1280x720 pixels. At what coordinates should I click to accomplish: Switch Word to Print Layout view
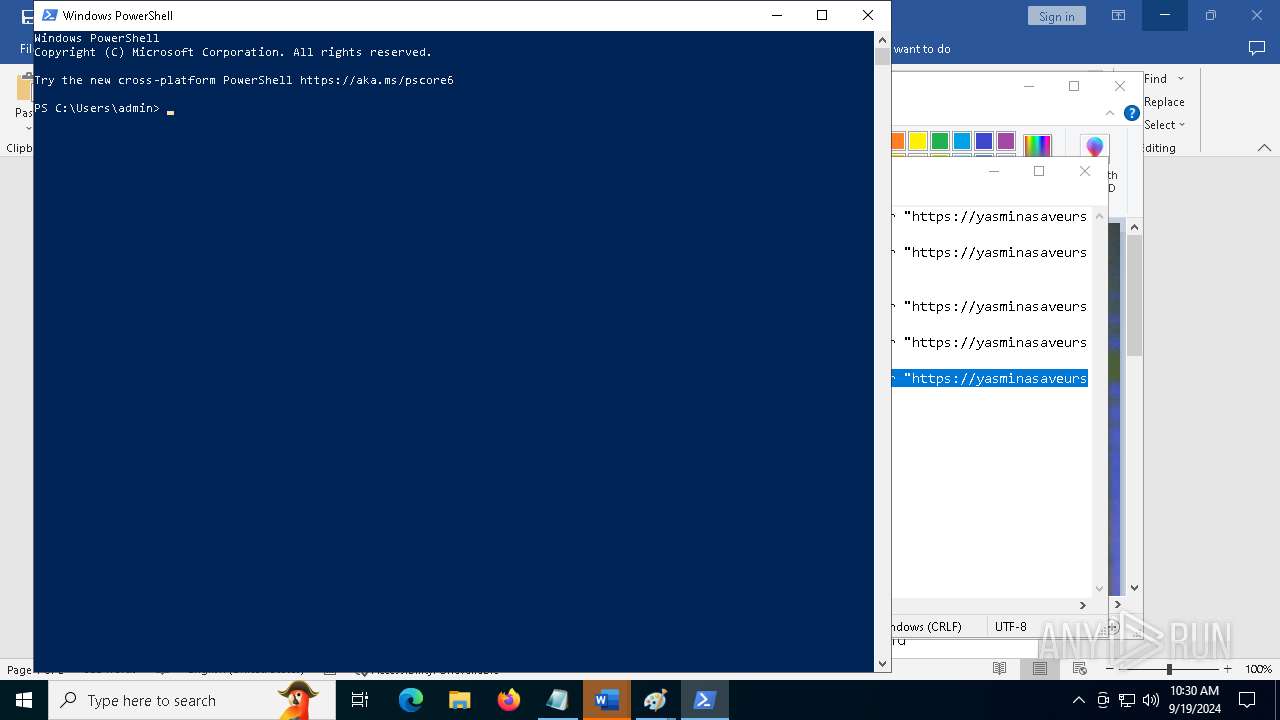(1039, 668)
